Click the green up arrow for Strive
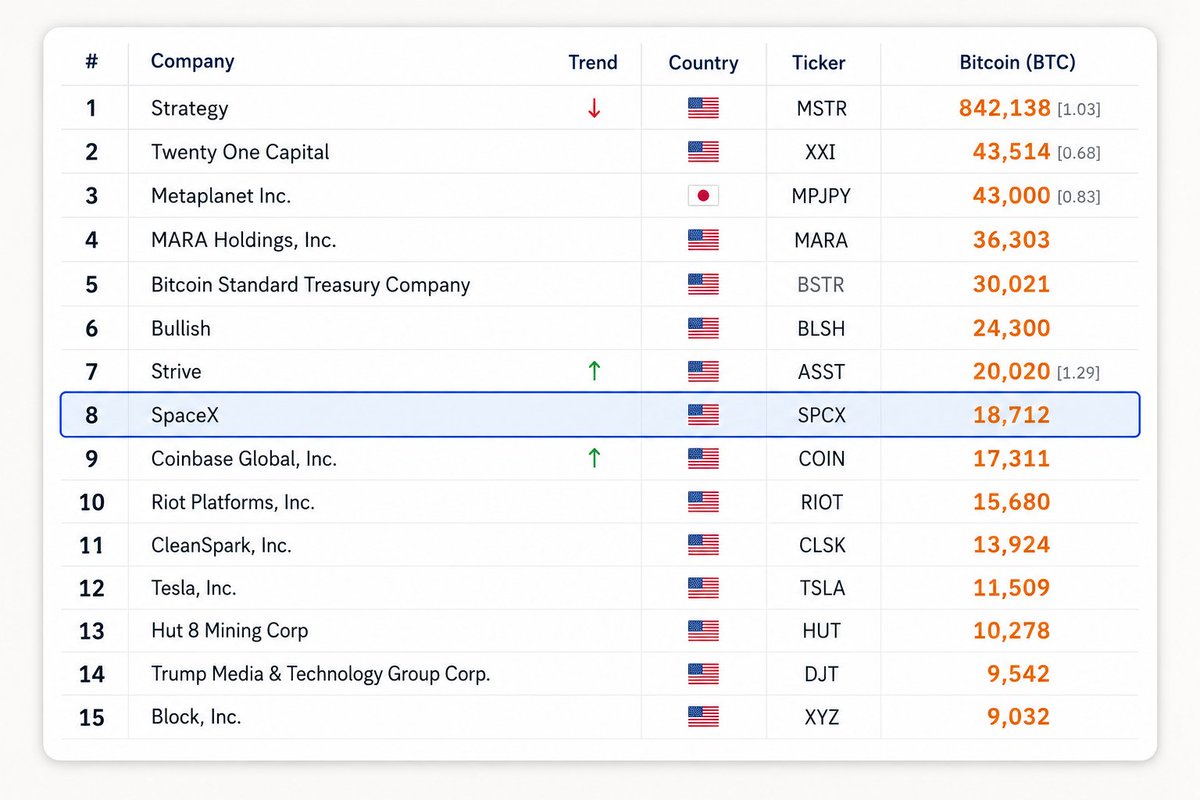Viewport: 1200px width, 800px height. (x=594, y=372)
